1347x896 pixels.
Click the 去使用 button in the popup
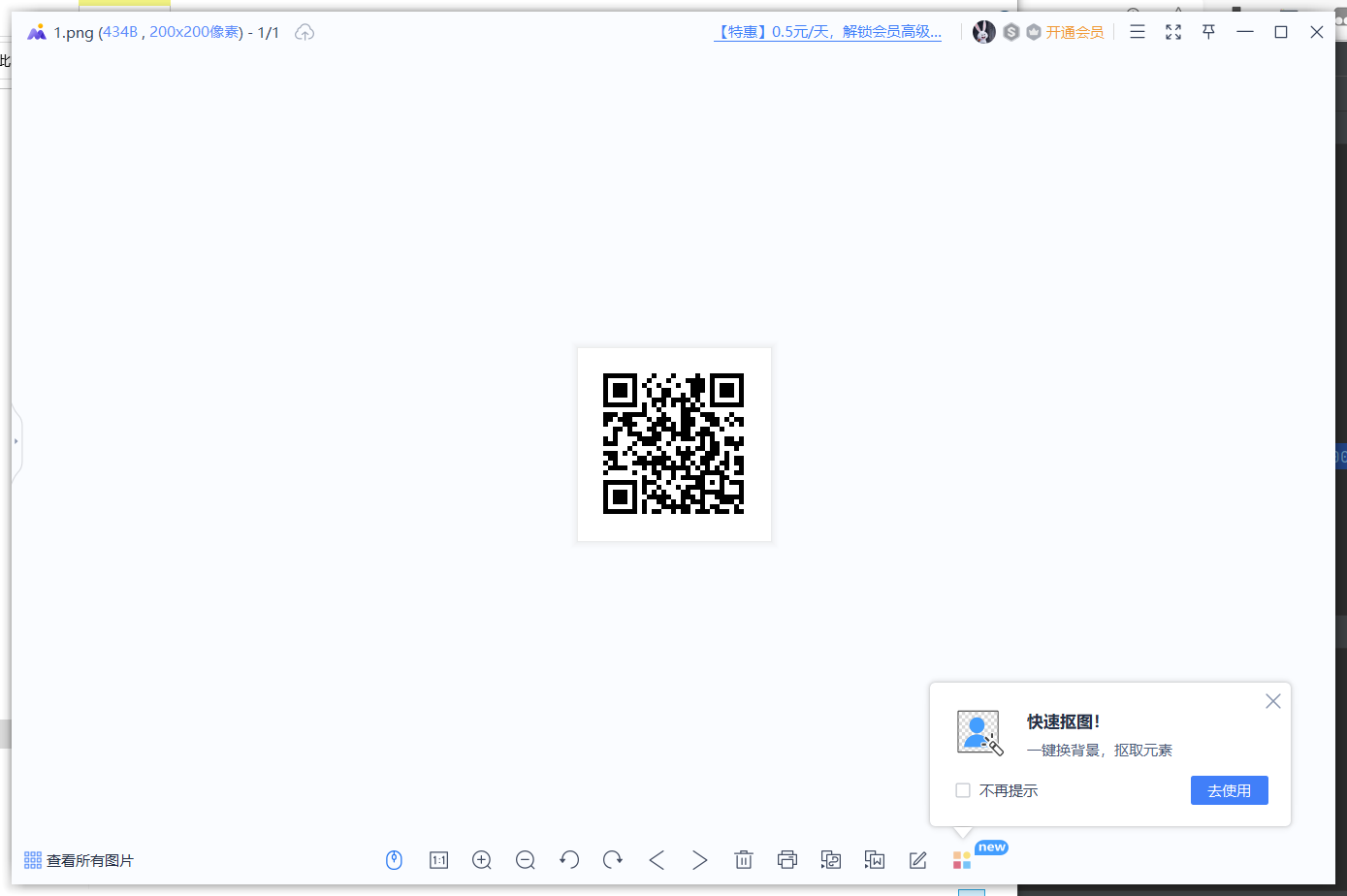1229,790
